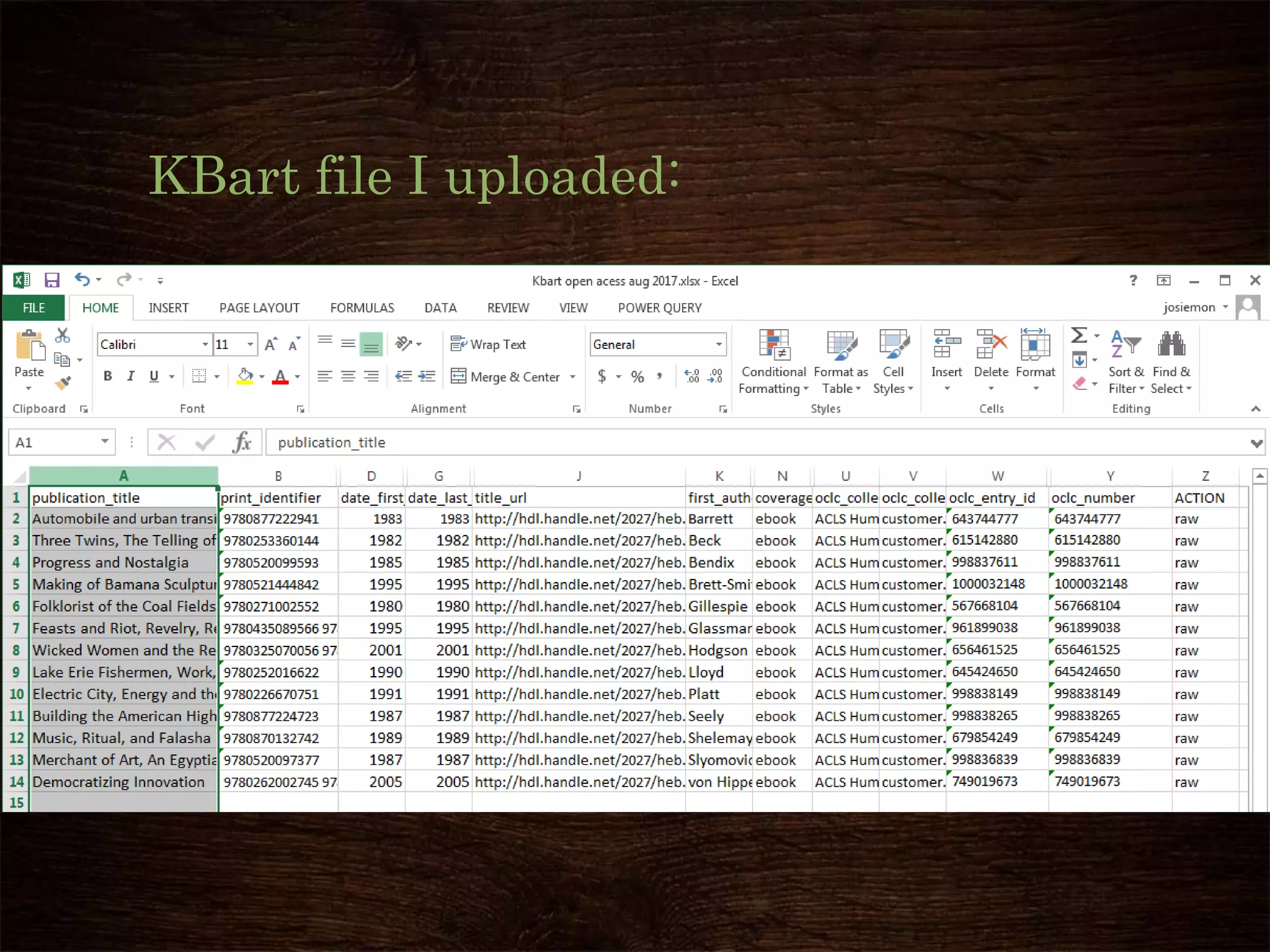The image size is (1270, 952).
Task: Click the AutoSum sigma icon
Action: pyautogui.click(x=1079, y=336)
